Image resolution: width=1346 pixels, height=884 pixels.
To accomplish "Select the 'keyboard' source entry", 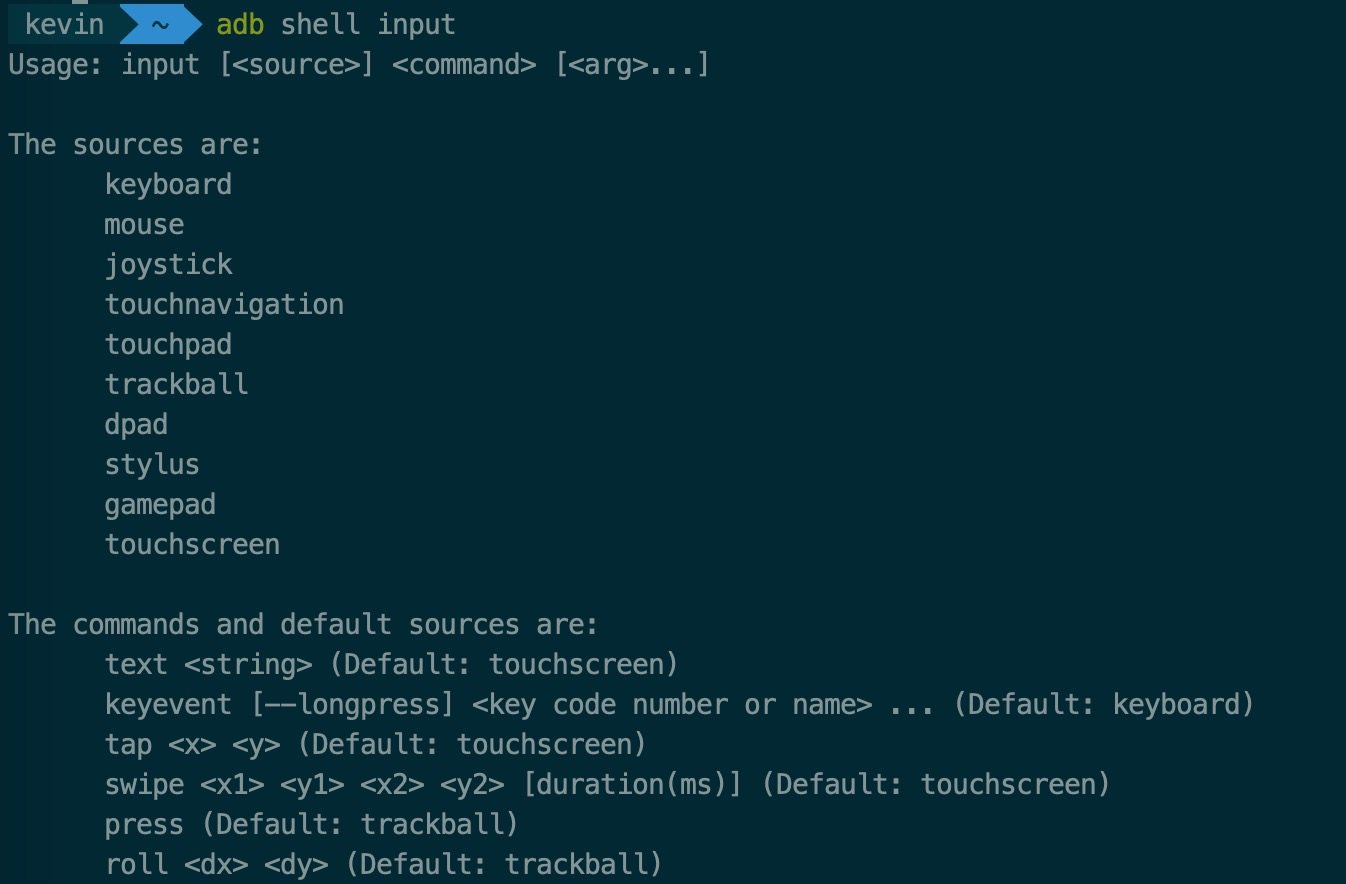I will click(x=168, y=185).
